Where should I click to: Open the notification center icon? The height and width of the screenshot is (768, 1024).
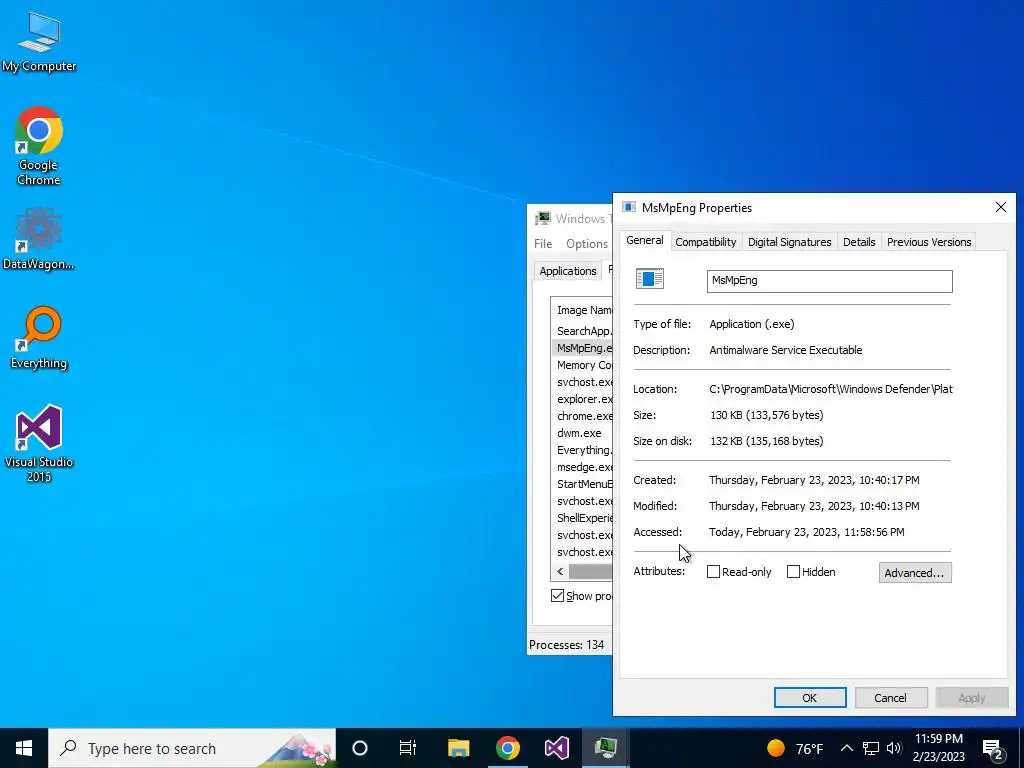[993, 750]
